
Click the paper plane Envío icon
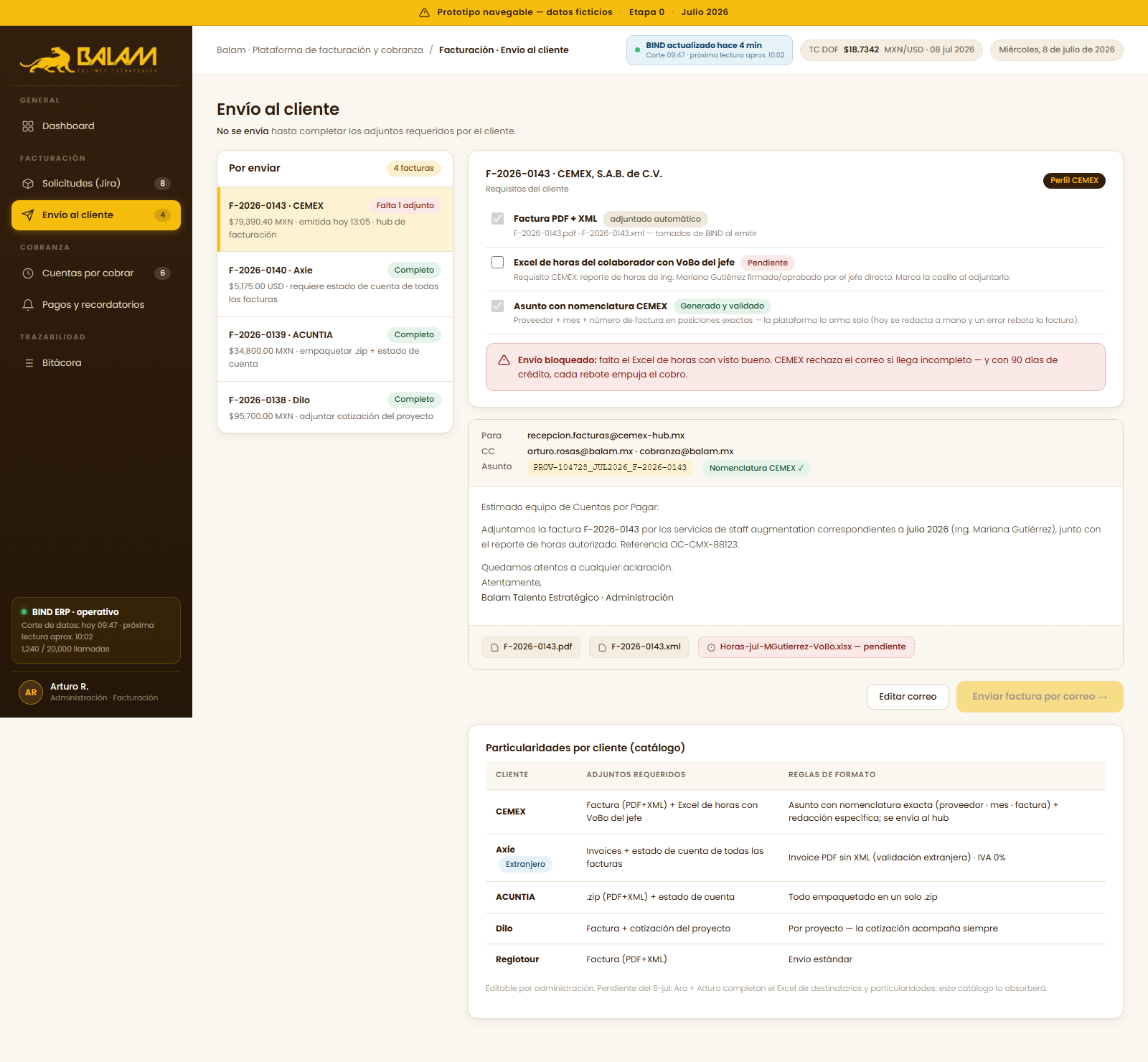tap(28, 215)
